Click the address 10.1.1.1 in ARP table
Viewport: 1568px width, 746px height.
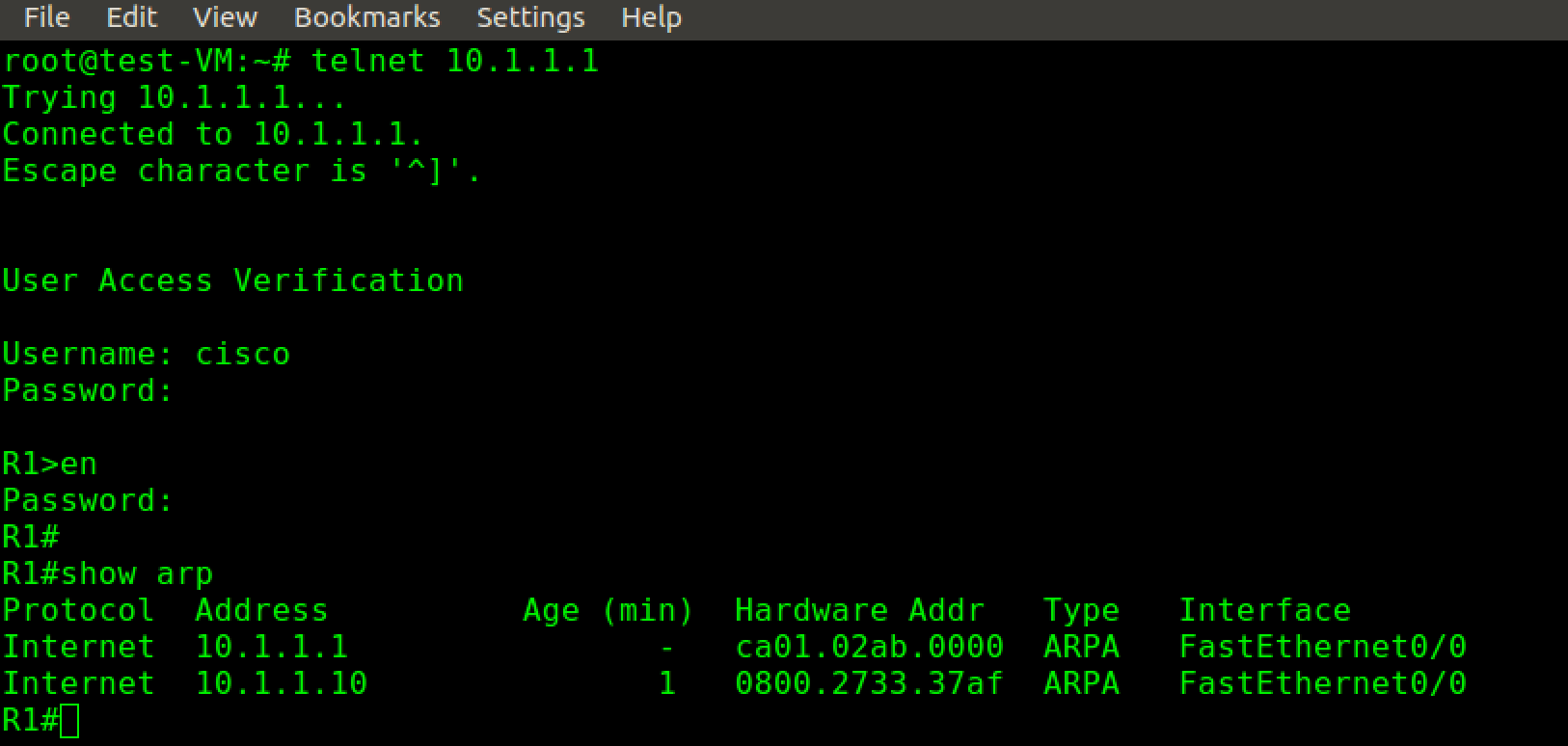pyautogui.click(x=271, y=647)
